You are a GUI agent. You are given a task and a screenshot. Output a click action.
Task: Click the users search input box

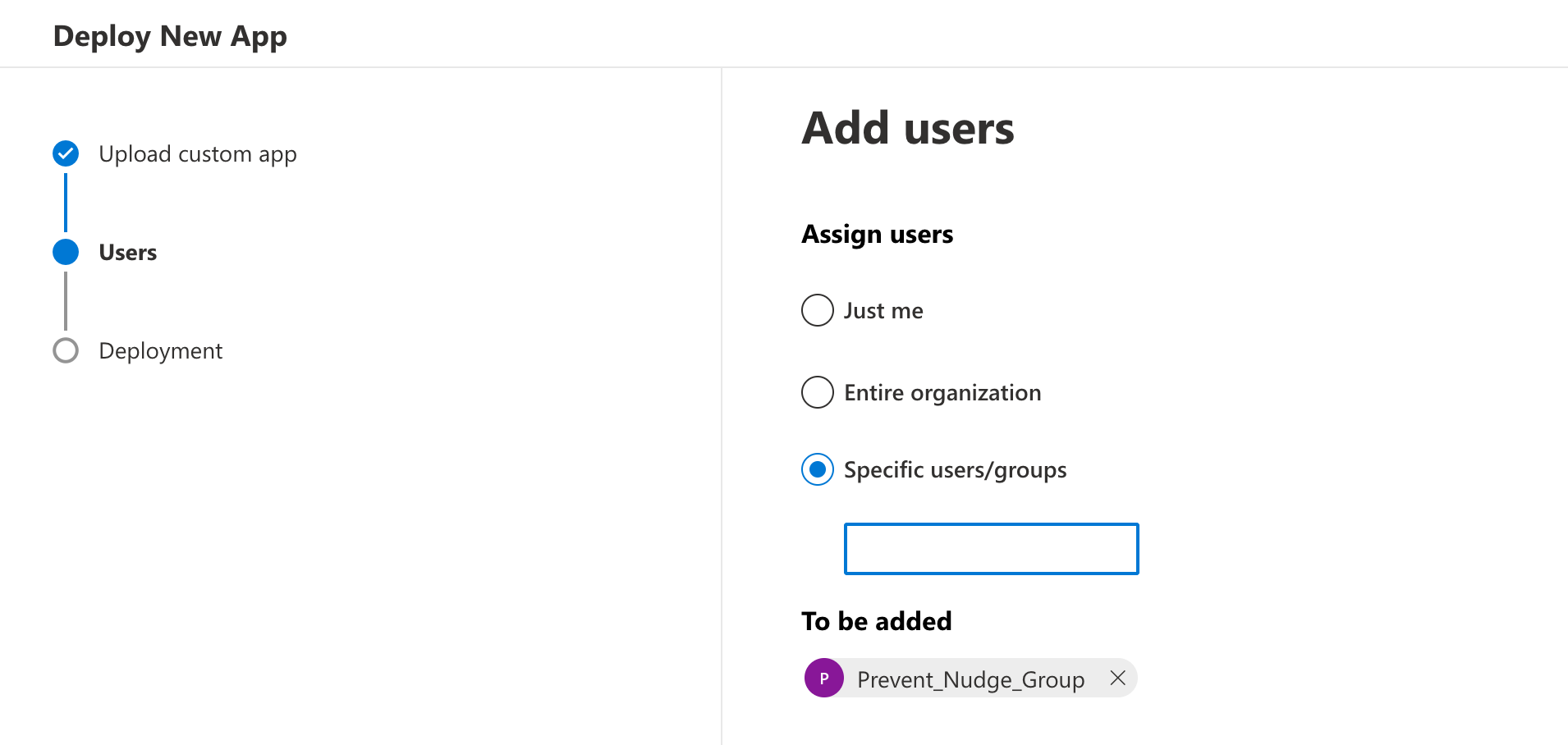click(x=991, y=548)
